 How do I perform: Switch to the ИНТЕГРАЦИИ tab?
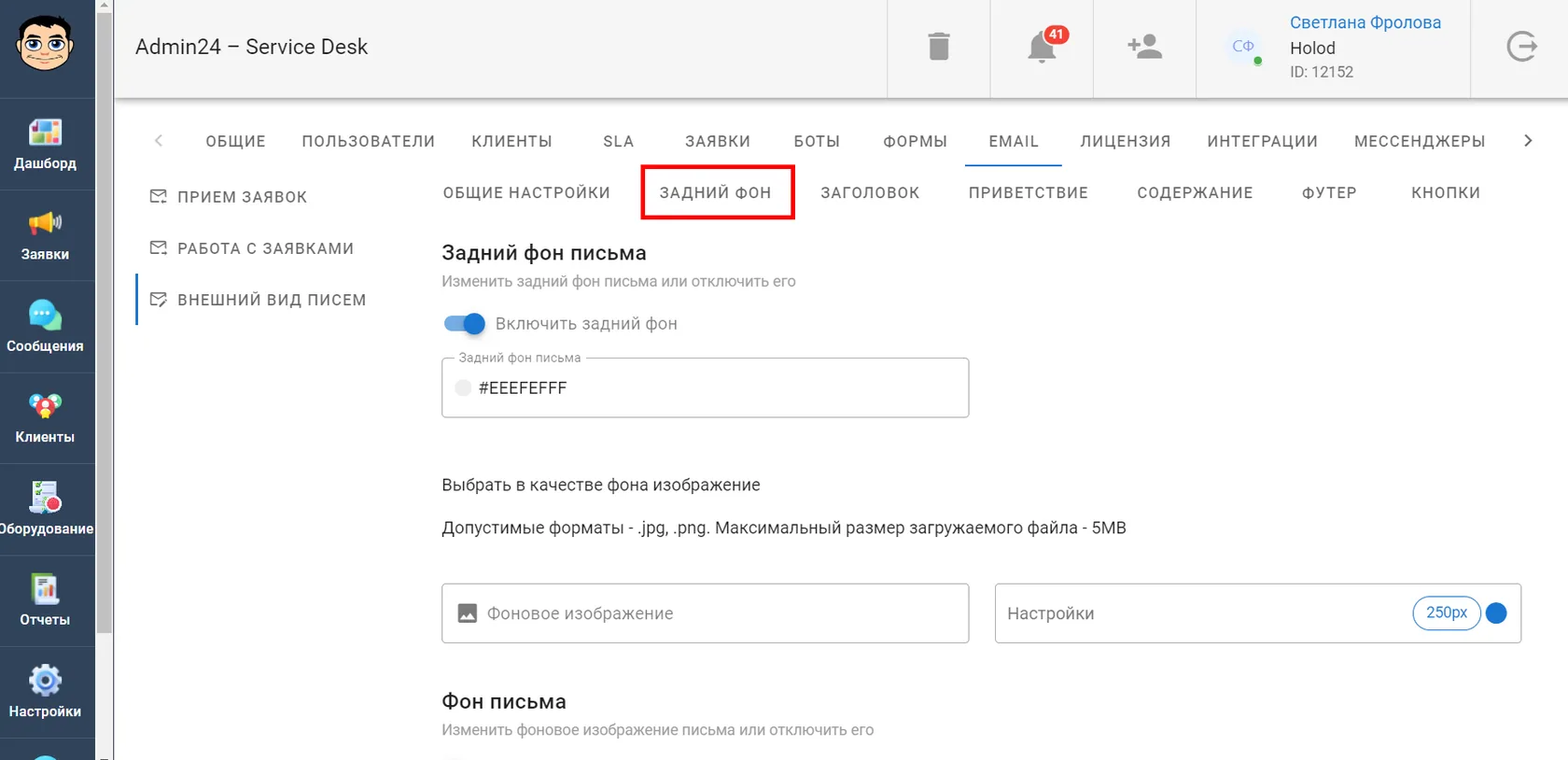point(1262,141)
